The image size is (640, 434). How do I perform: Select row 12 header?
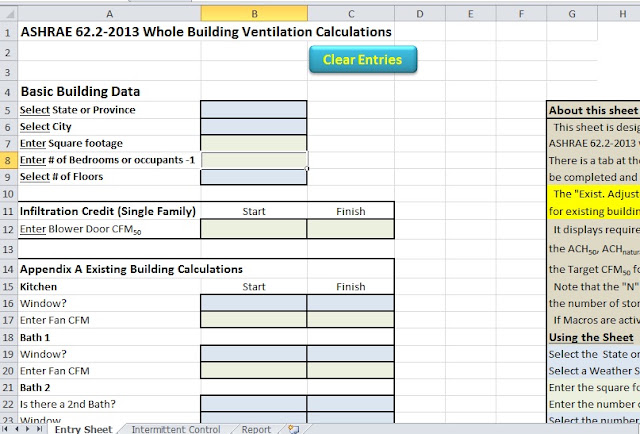click(x=9, y=229)
